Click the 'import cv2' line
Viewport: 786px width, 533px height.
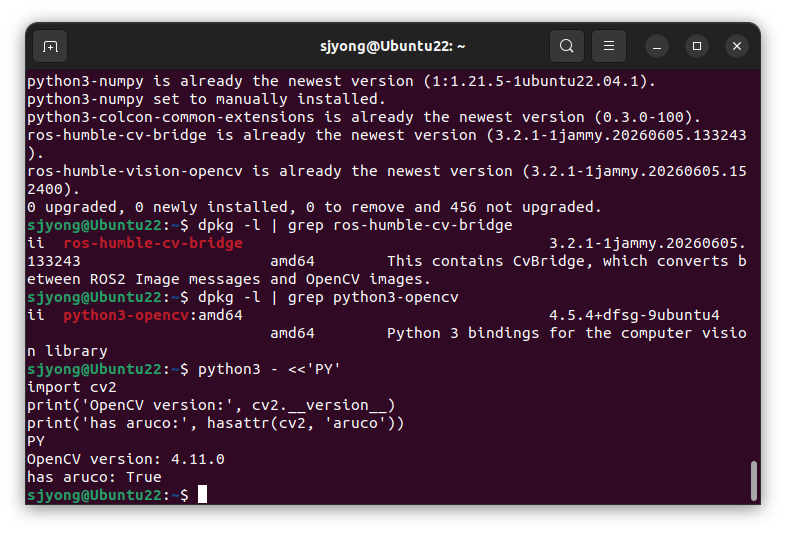pos(72,388)
